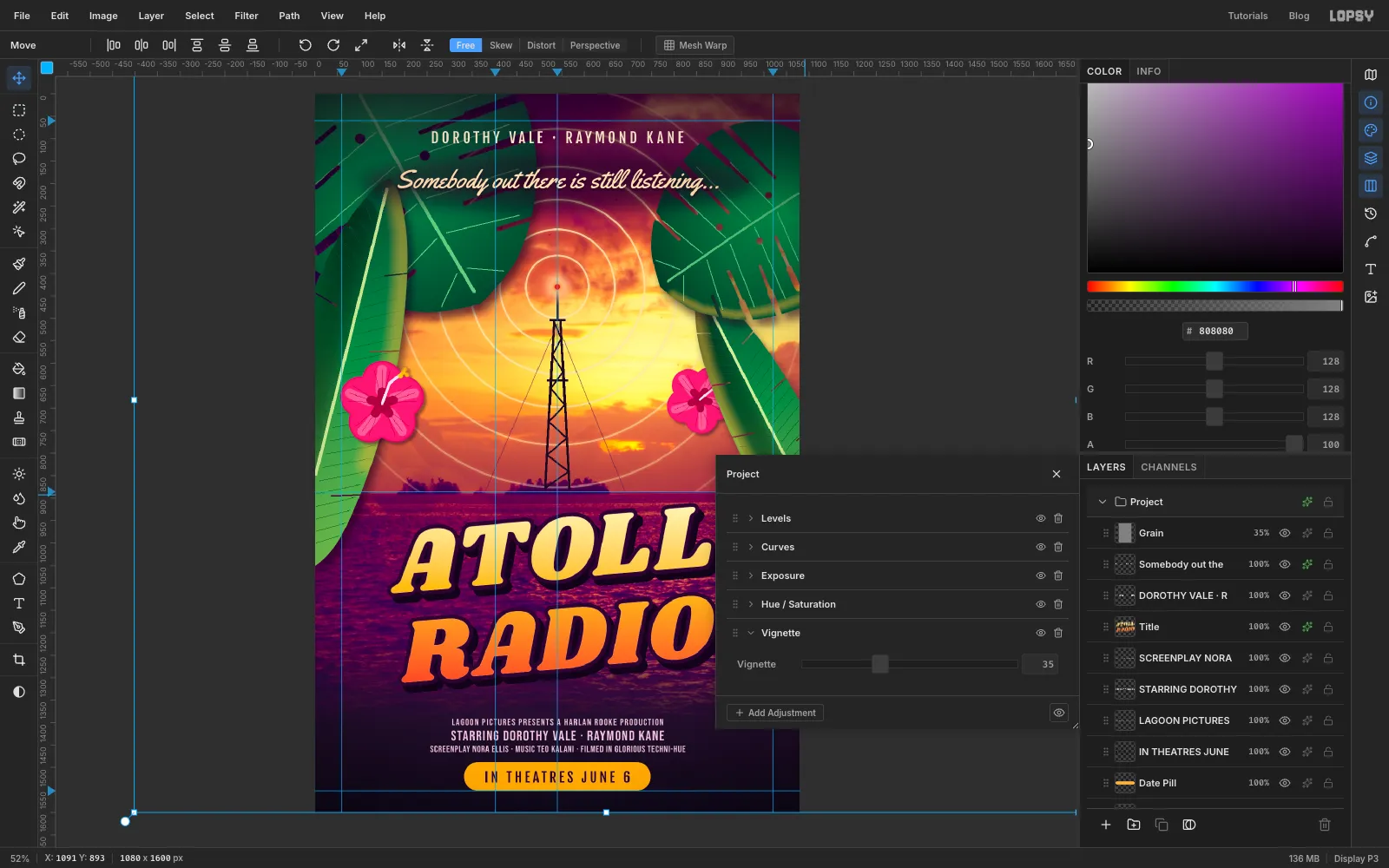The width and height of the screenshot is (1389, 868).
Task: Select the Eraser tool
Action: pos(19,337)
